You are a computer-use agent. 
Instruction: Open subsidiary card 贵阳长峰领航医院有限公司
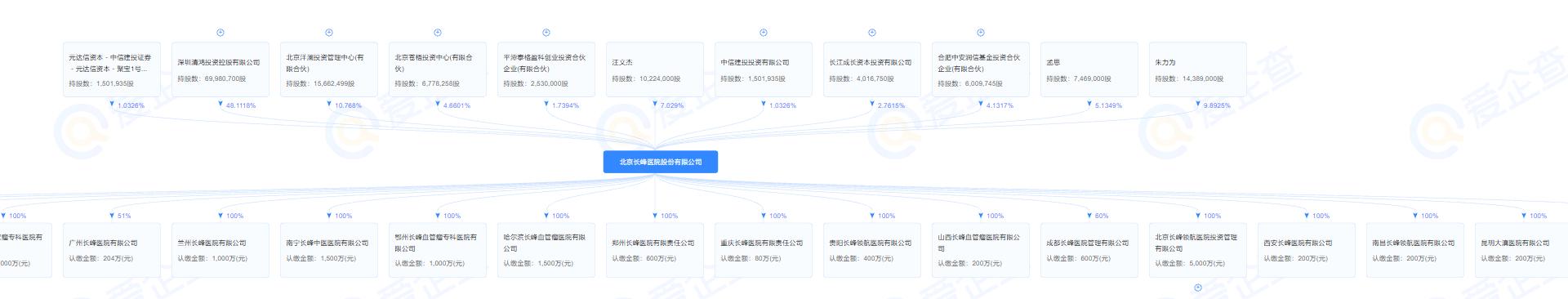(872, 250)
